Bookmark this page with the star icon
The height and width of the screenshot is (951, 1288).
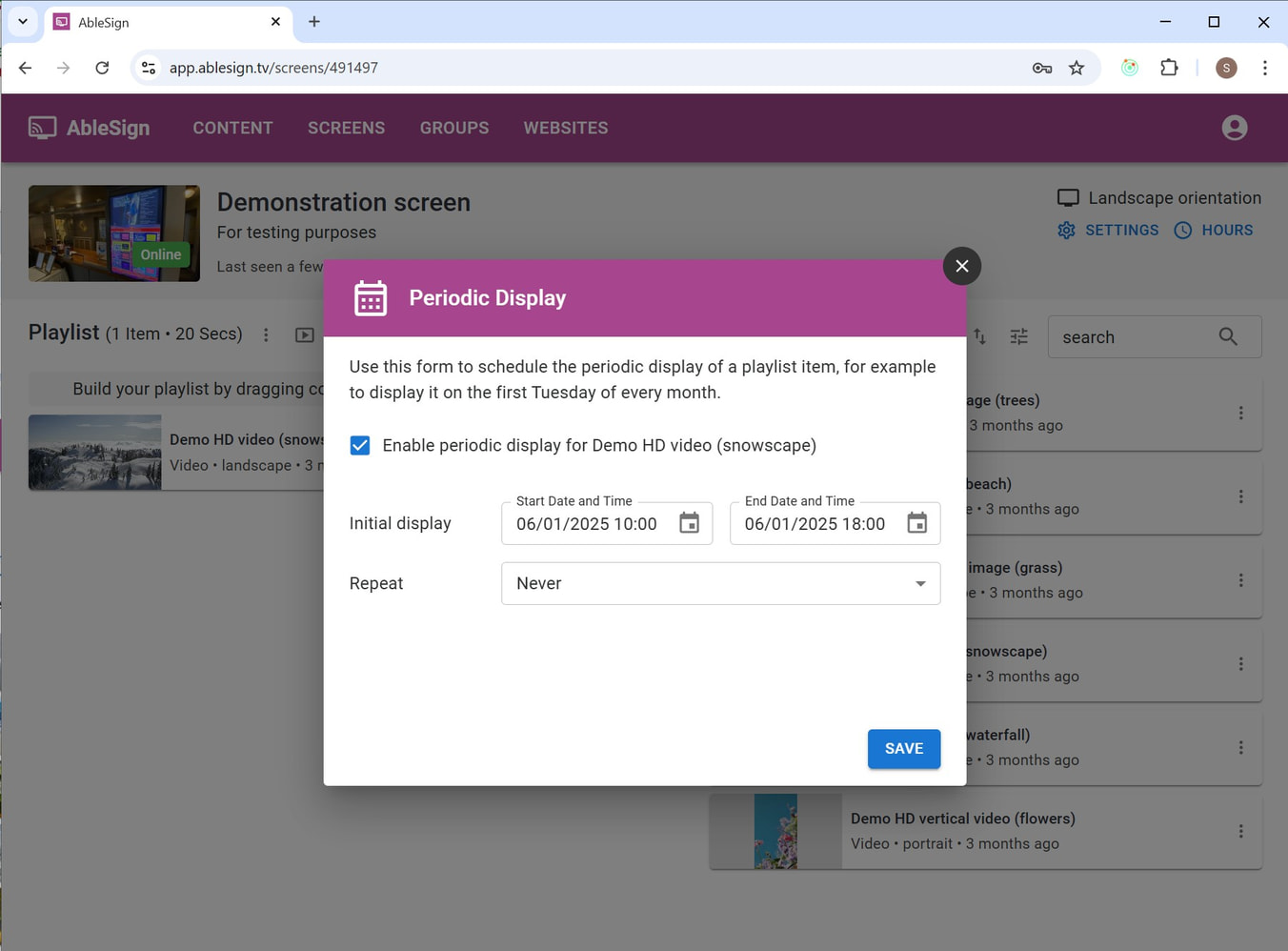[x=1077, y=68]
